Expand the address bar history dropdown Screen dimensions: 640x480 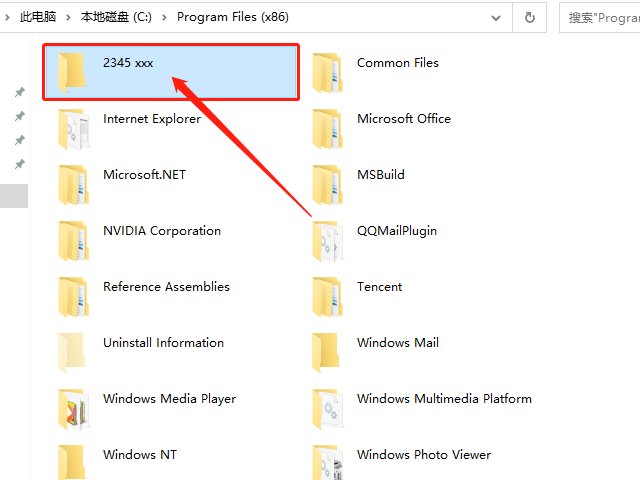497,17
